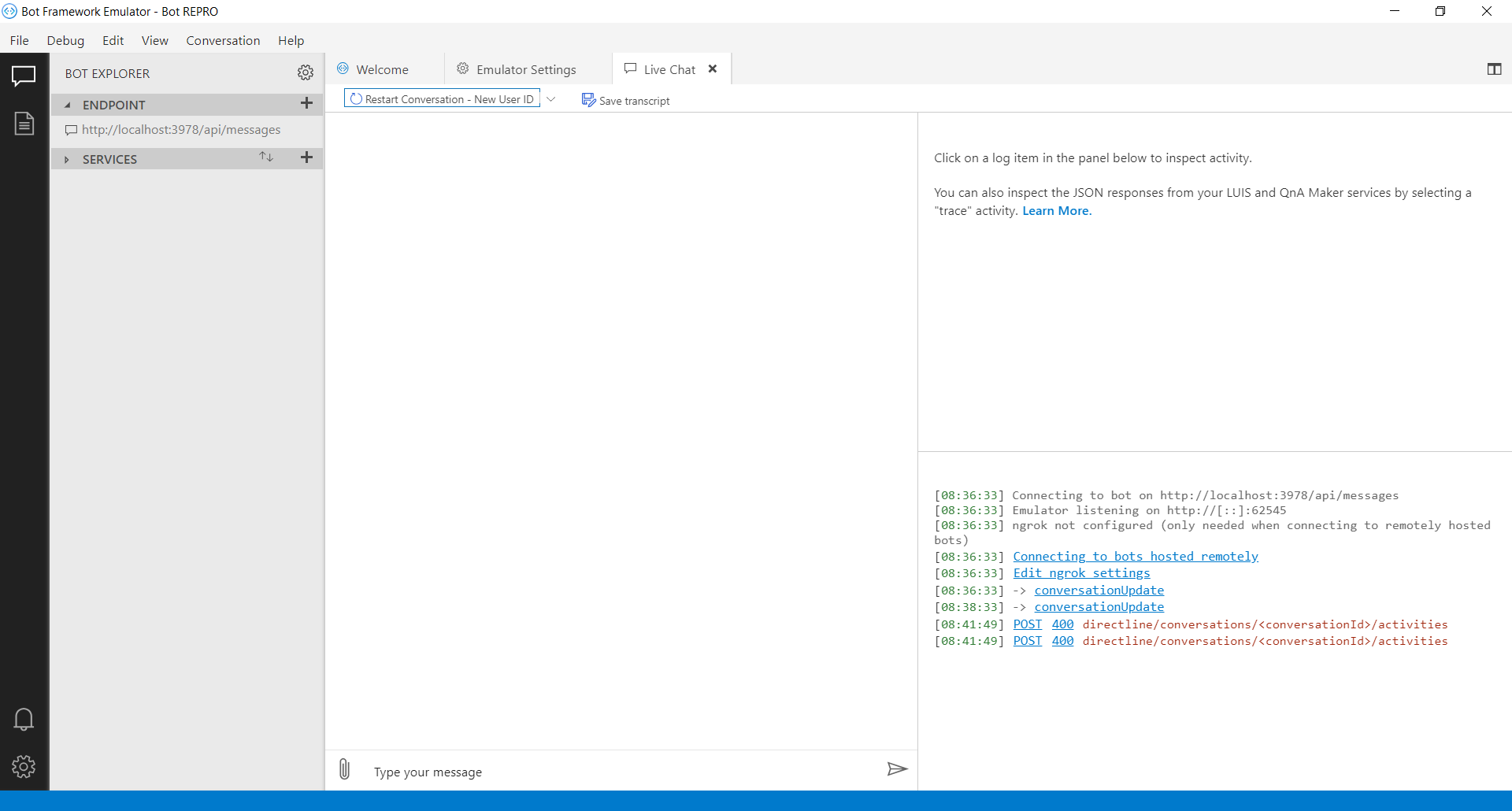Open the View menu
The image size is (1512, 811).
pyautogui.click(x=155, y=40)
